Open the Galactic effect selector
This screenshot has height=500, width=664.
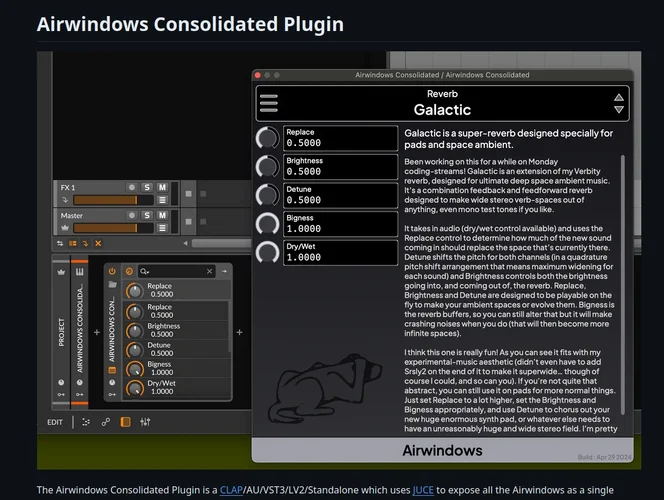click(442, 103)
